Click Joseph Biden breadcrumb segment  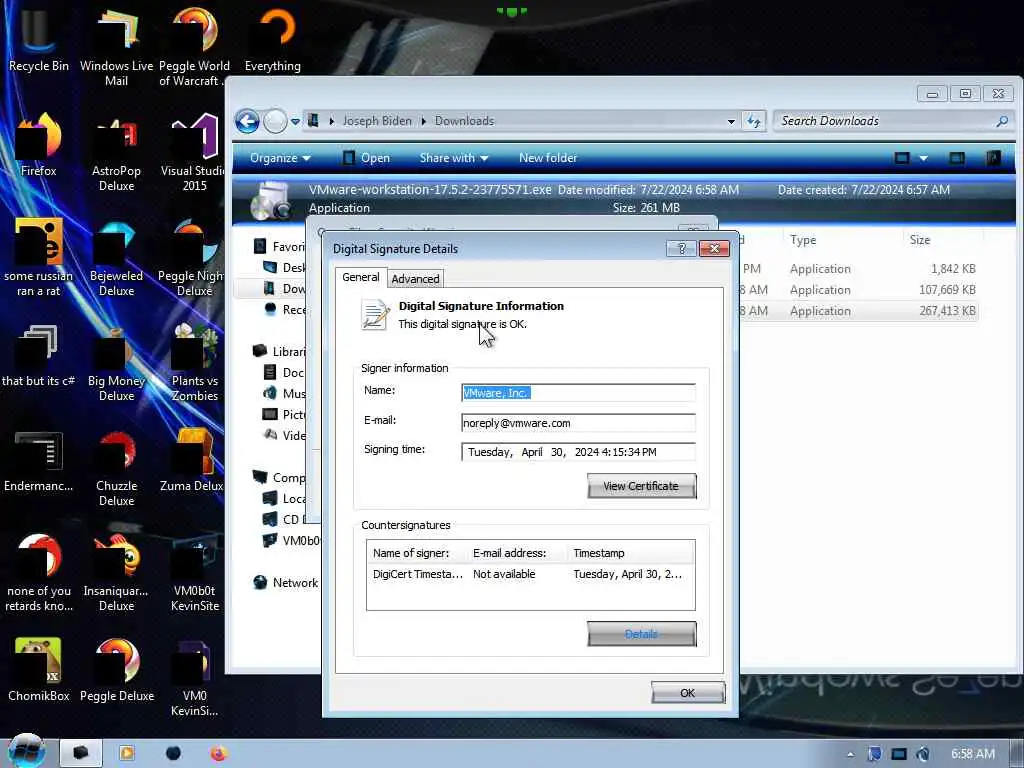coord(377,121)
